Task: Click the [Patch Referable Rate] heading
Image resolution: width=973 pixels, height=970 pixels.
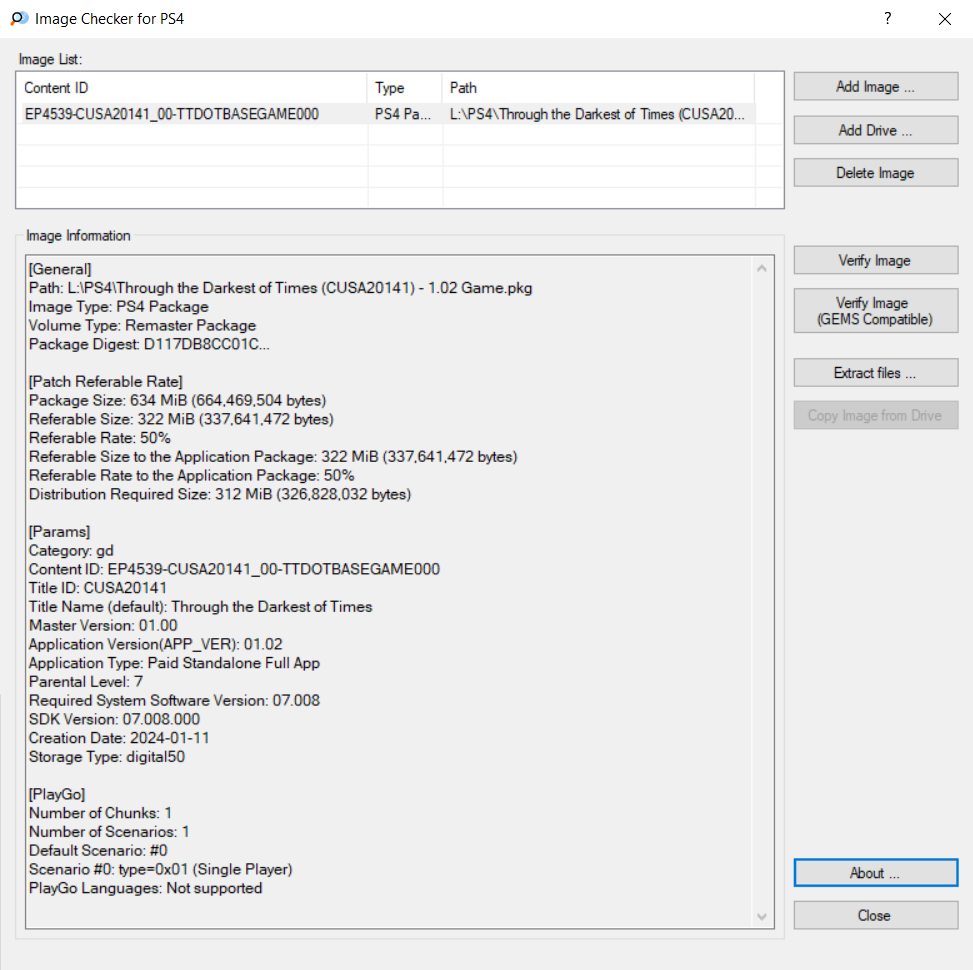Action: pos(105,382)
